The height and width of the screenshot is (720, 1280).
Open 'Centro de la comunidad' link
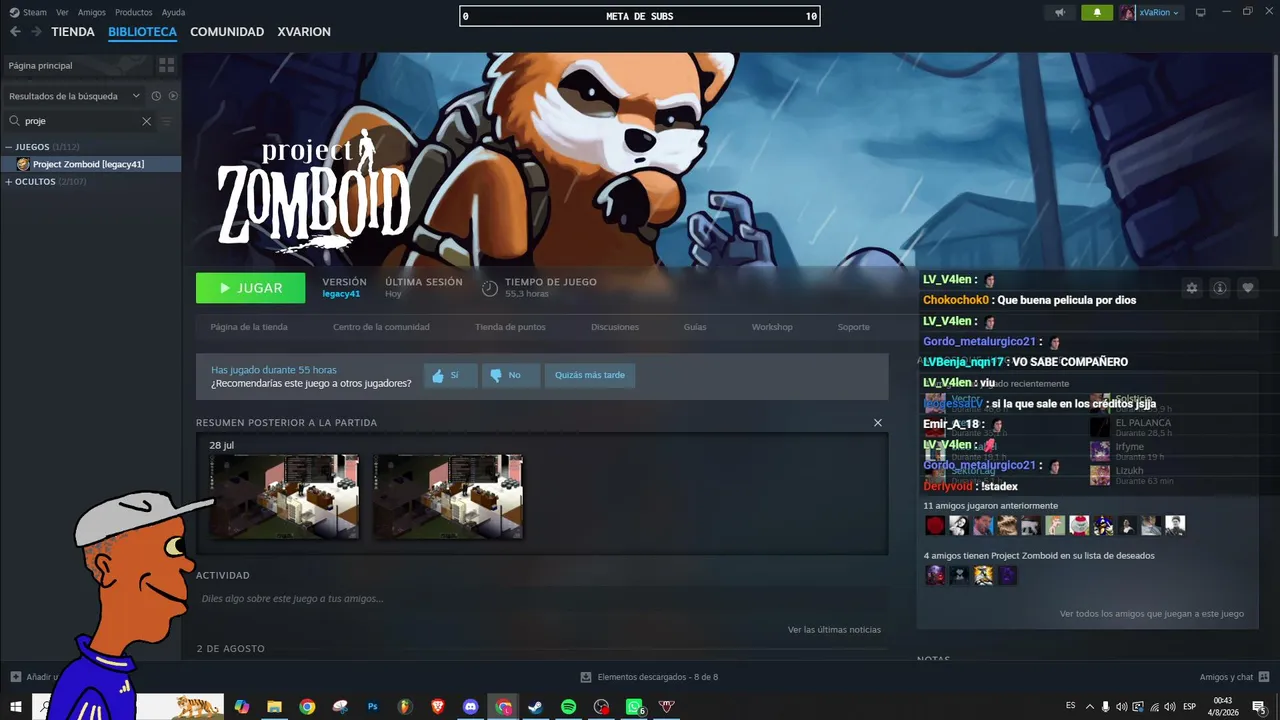[x=381, y=327]
